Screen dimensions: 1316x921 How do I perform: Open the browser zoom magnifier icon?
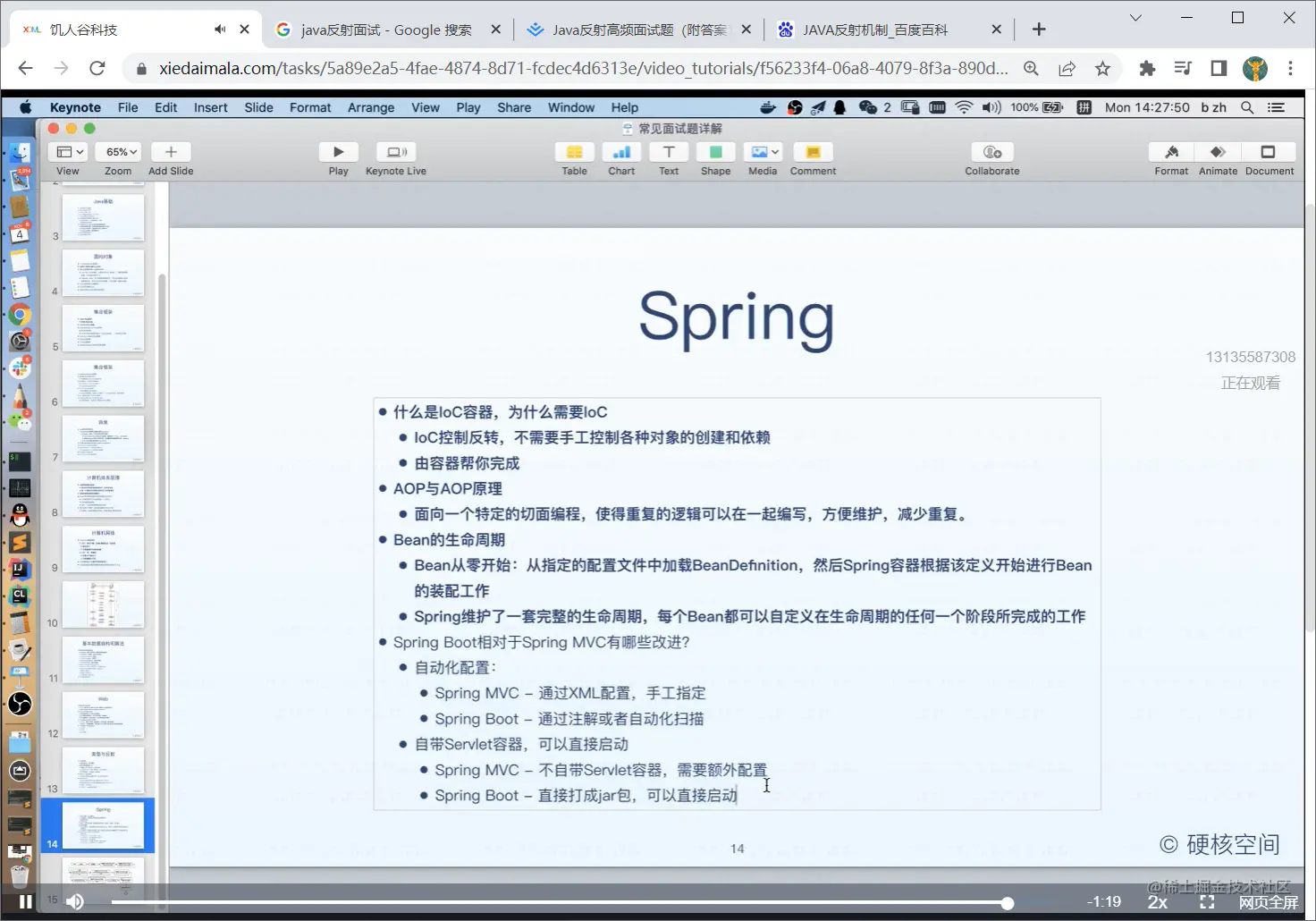click(x=1031, y=69)
